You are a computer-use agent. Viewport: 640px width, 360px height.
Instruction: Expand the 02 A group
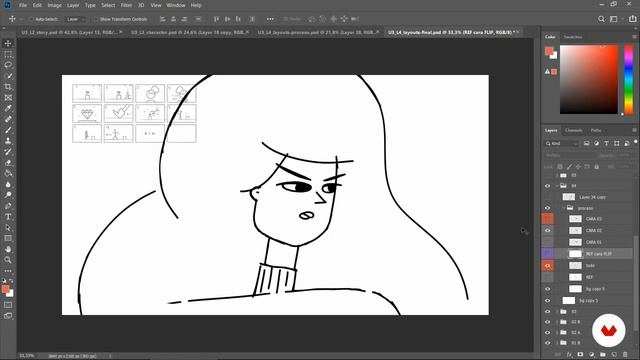558,333
